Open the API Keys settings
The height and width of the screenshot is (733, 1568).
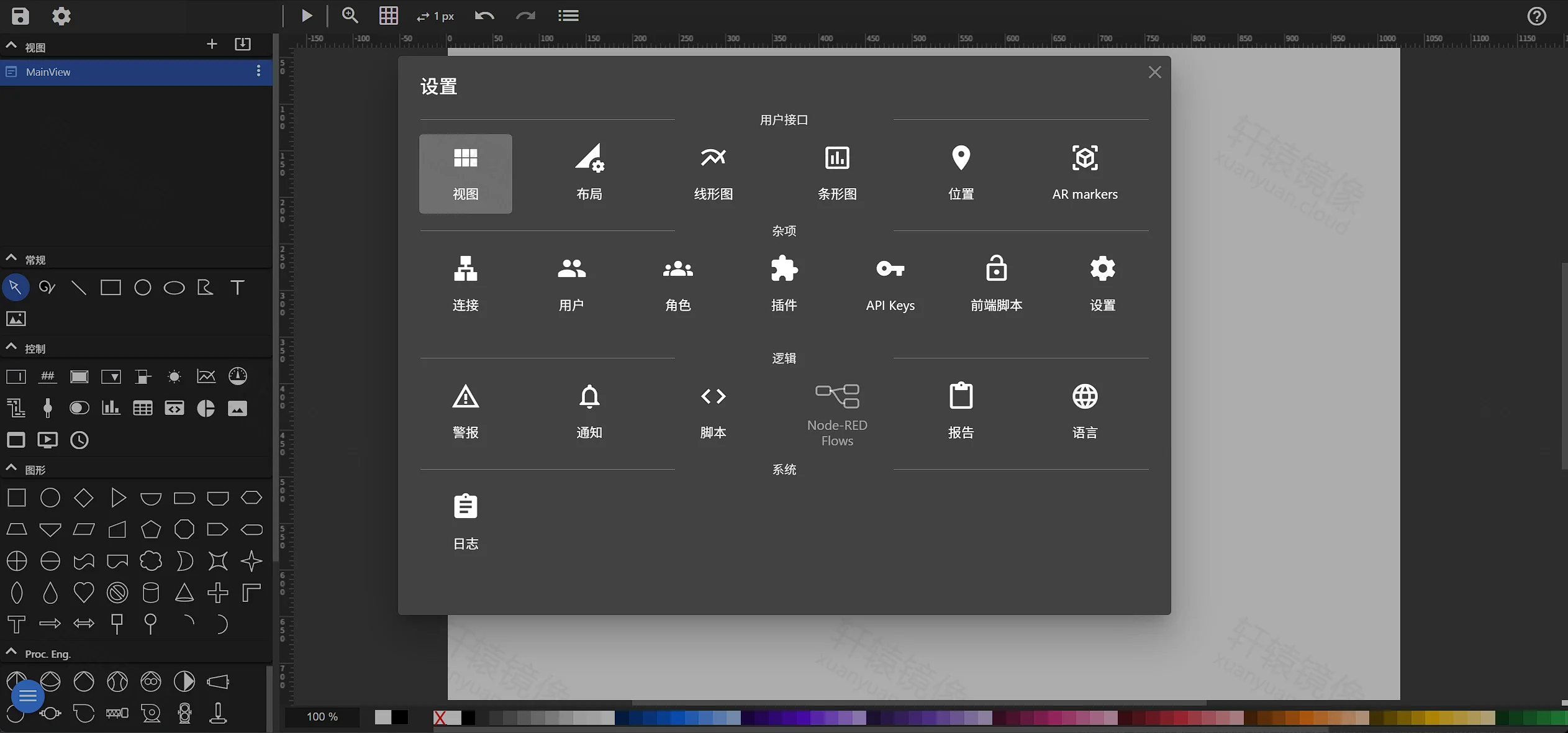[890, 285]
